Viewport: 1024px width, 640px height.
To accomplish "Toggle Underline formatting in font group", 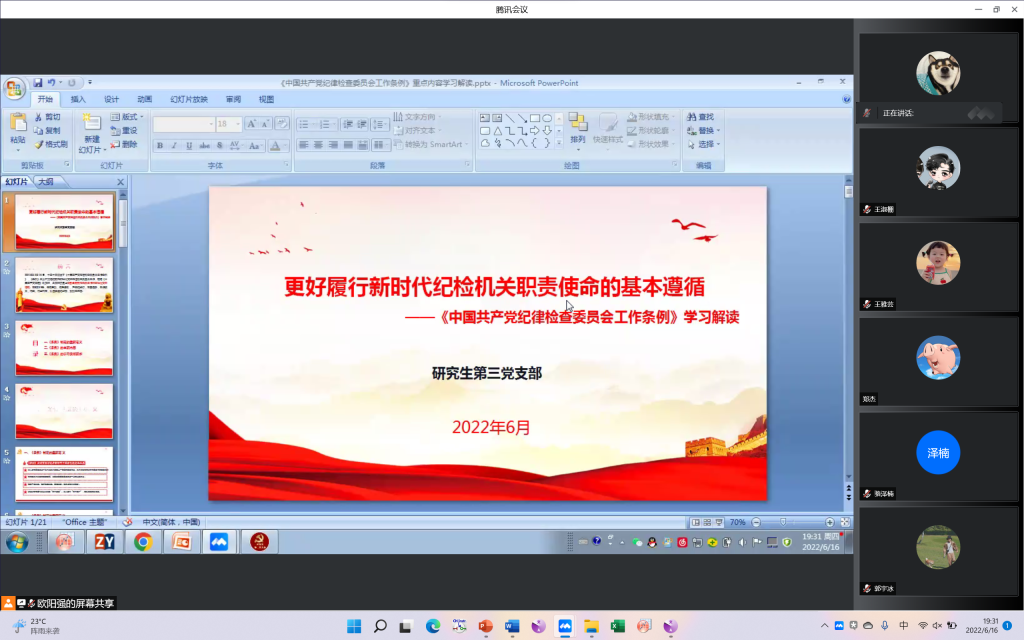I will [x=189, y=145].
